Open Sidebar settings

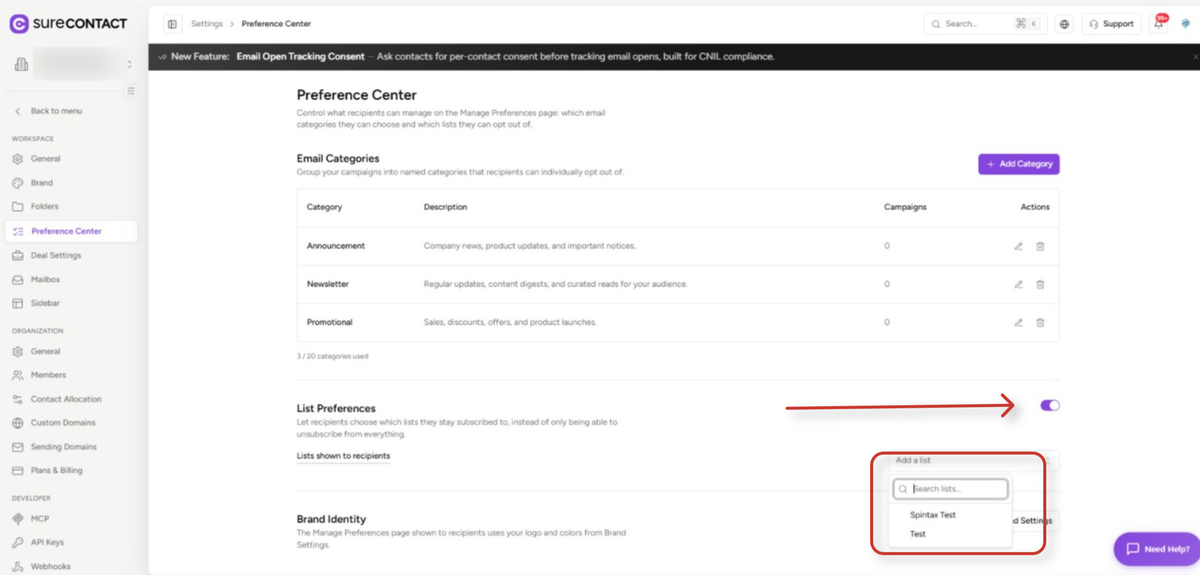(x=45, y=303)
